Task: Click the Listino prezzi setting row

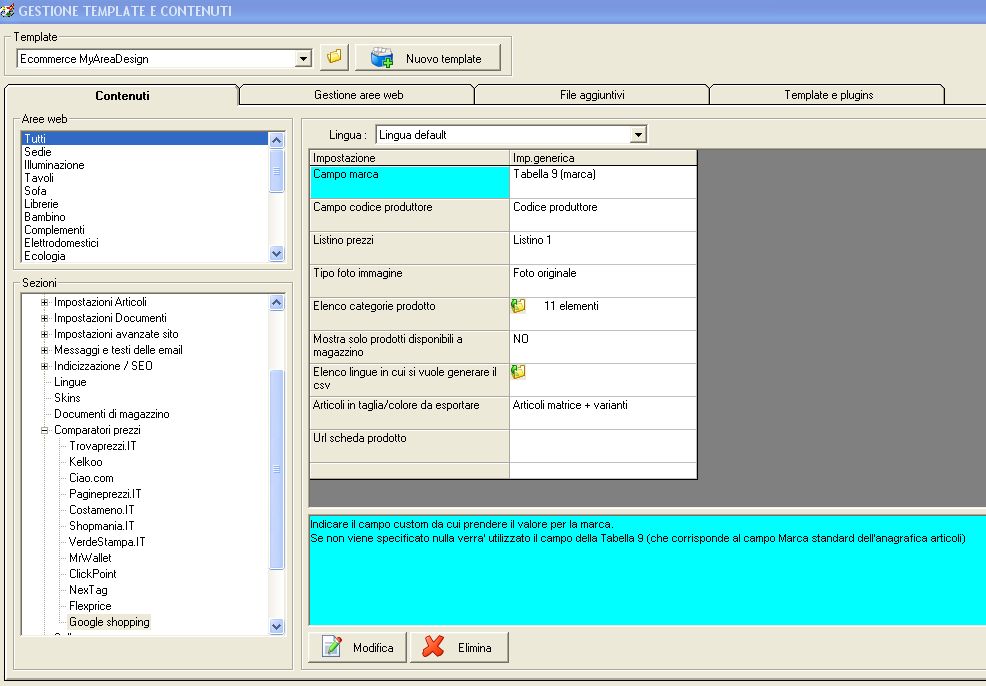Action: click(409, 248)
